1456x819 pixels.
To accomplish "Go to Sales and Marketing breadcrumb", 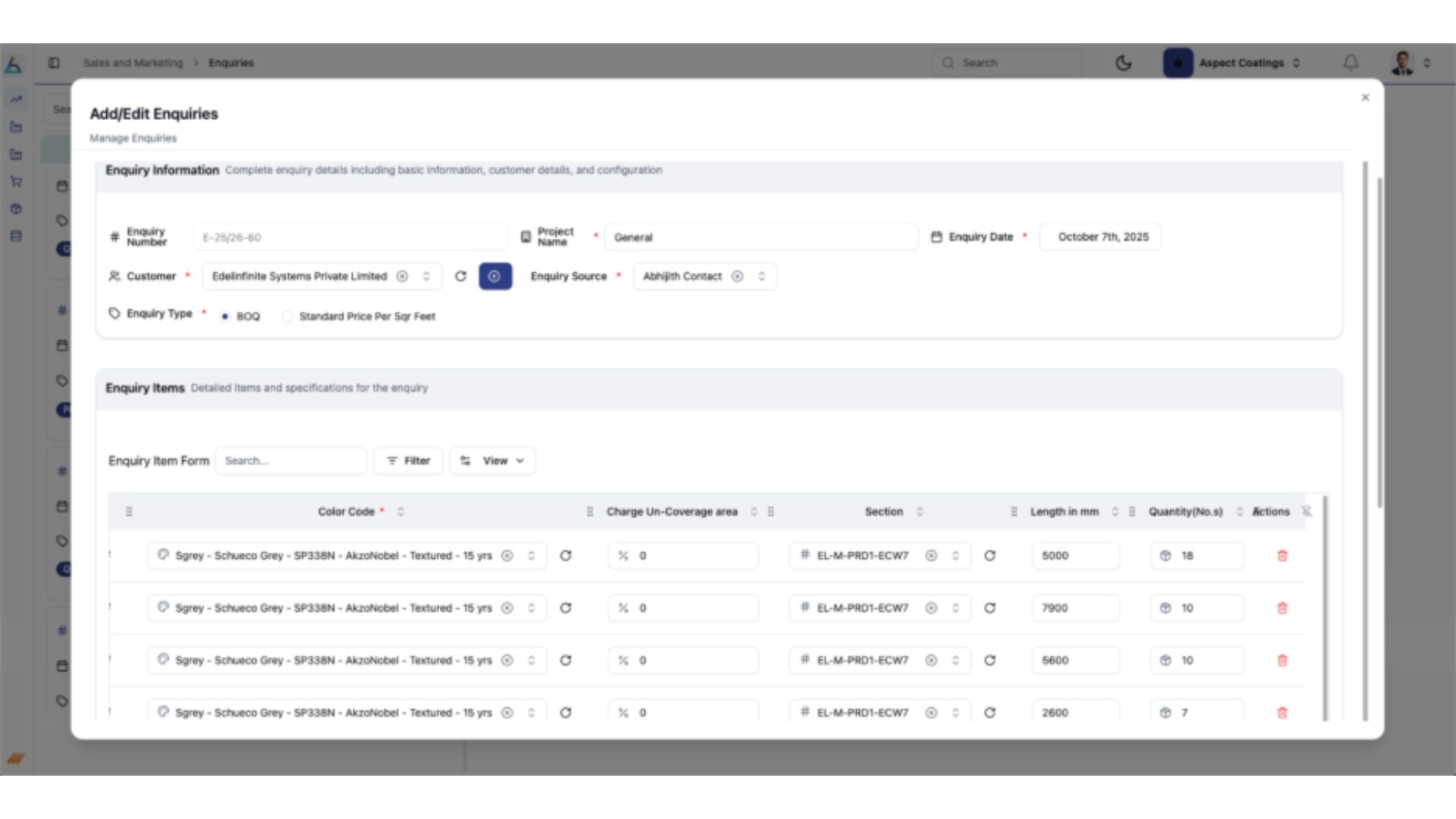I will (x=133, y=63).
